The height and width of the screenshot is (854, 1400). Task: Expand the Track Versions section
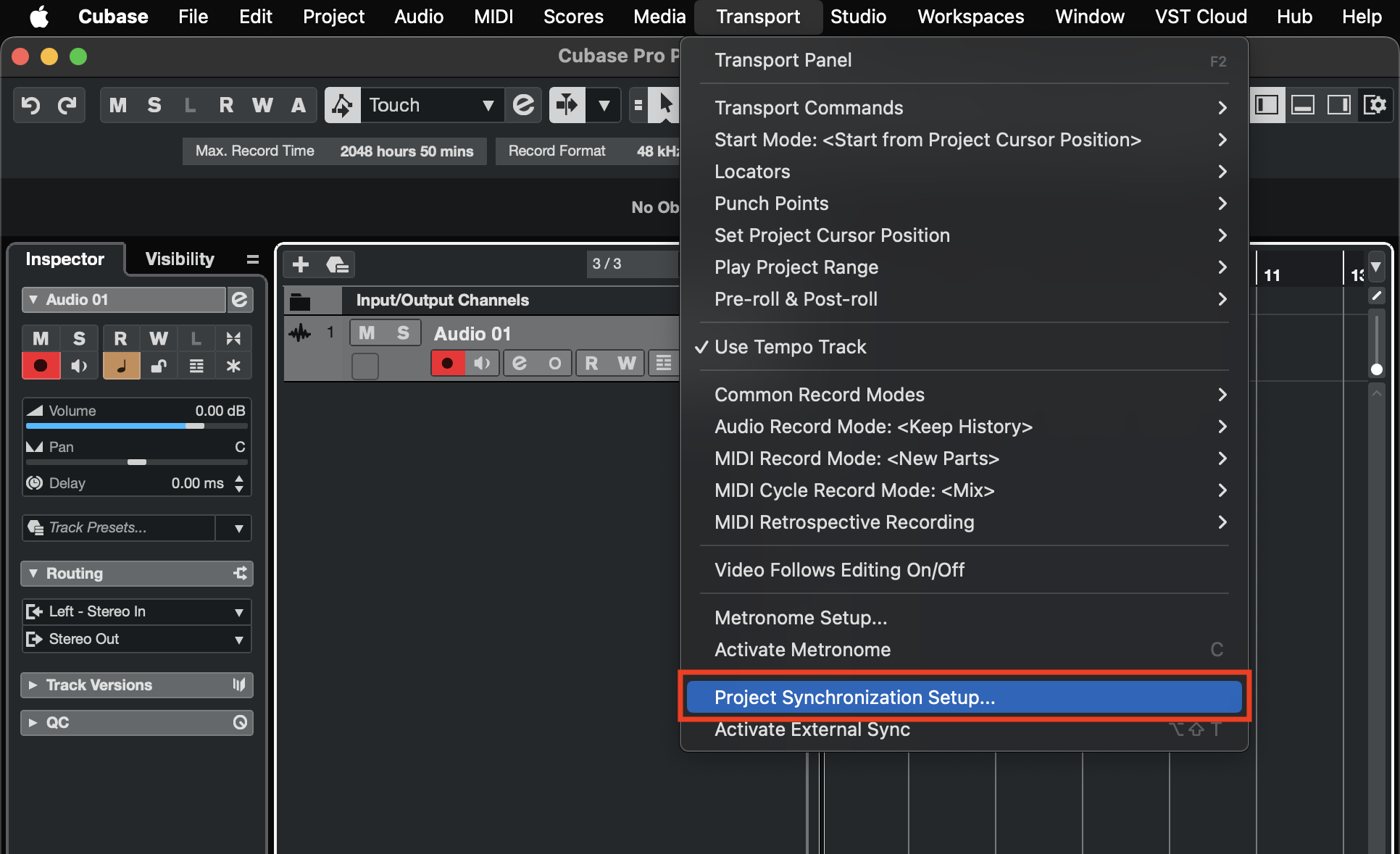[x=33, y=685]
